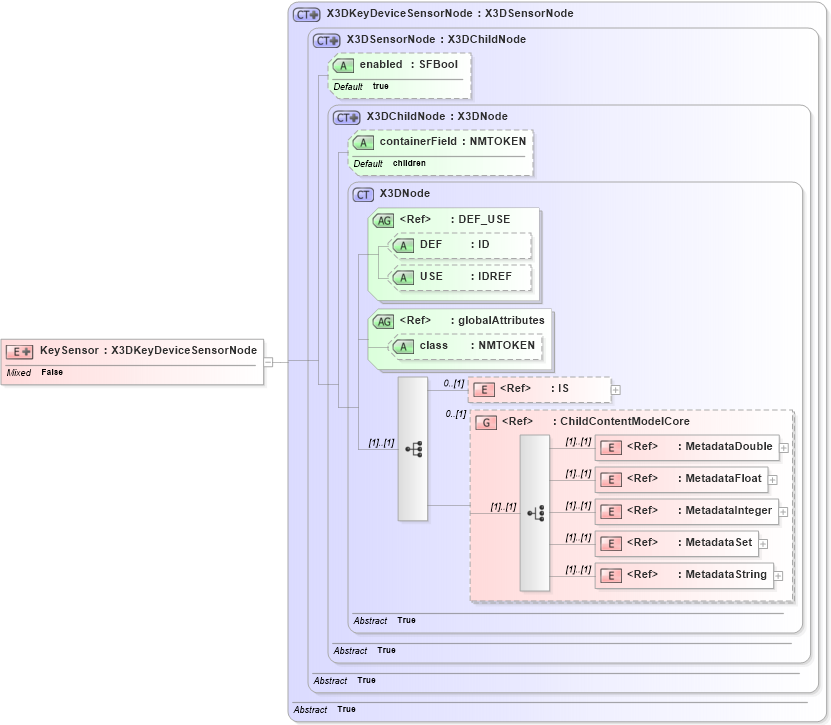
Task: Click the containerField : NMTOKEN label
Action: [453, 141]
